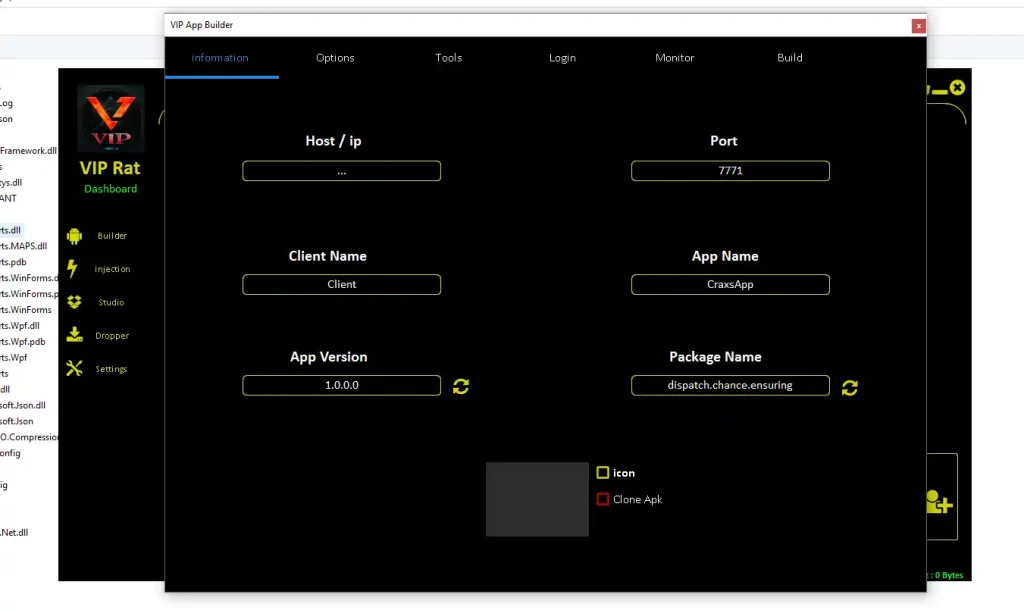Open the Studio icon in sidebar
The width and height of the screenshot is (1024, 610).
click(74, 302)
